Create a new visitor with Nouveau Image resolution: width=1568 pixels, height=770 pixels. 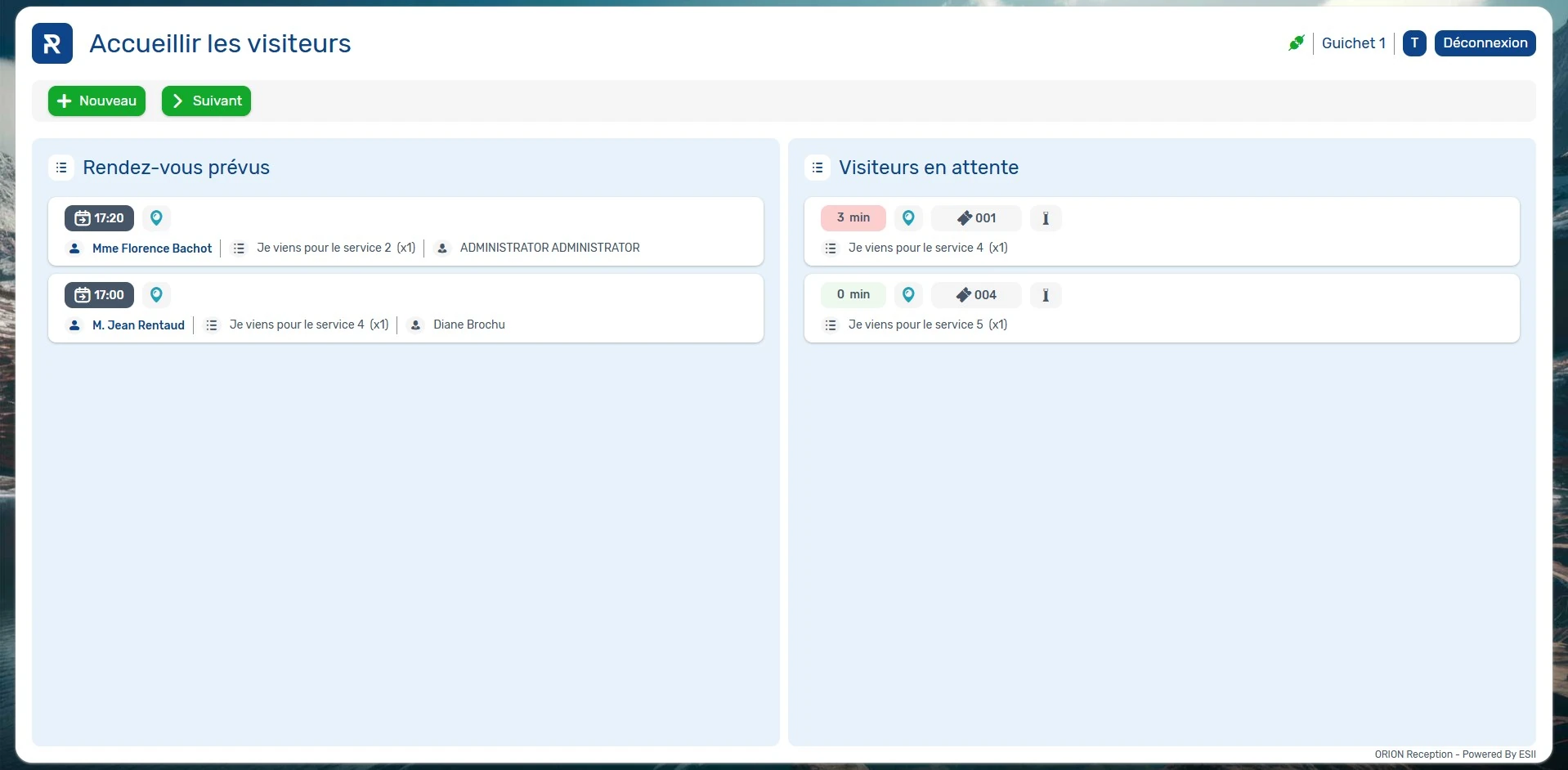(x=96, y=101)
